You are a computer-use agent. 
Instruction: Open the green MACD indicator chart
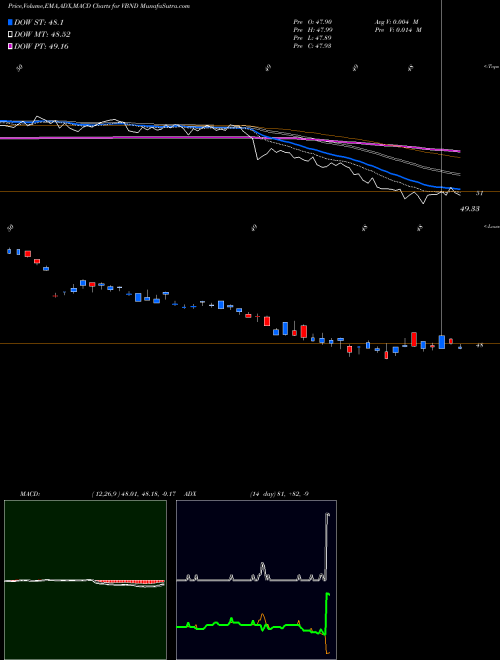click(x=85, y=580)
